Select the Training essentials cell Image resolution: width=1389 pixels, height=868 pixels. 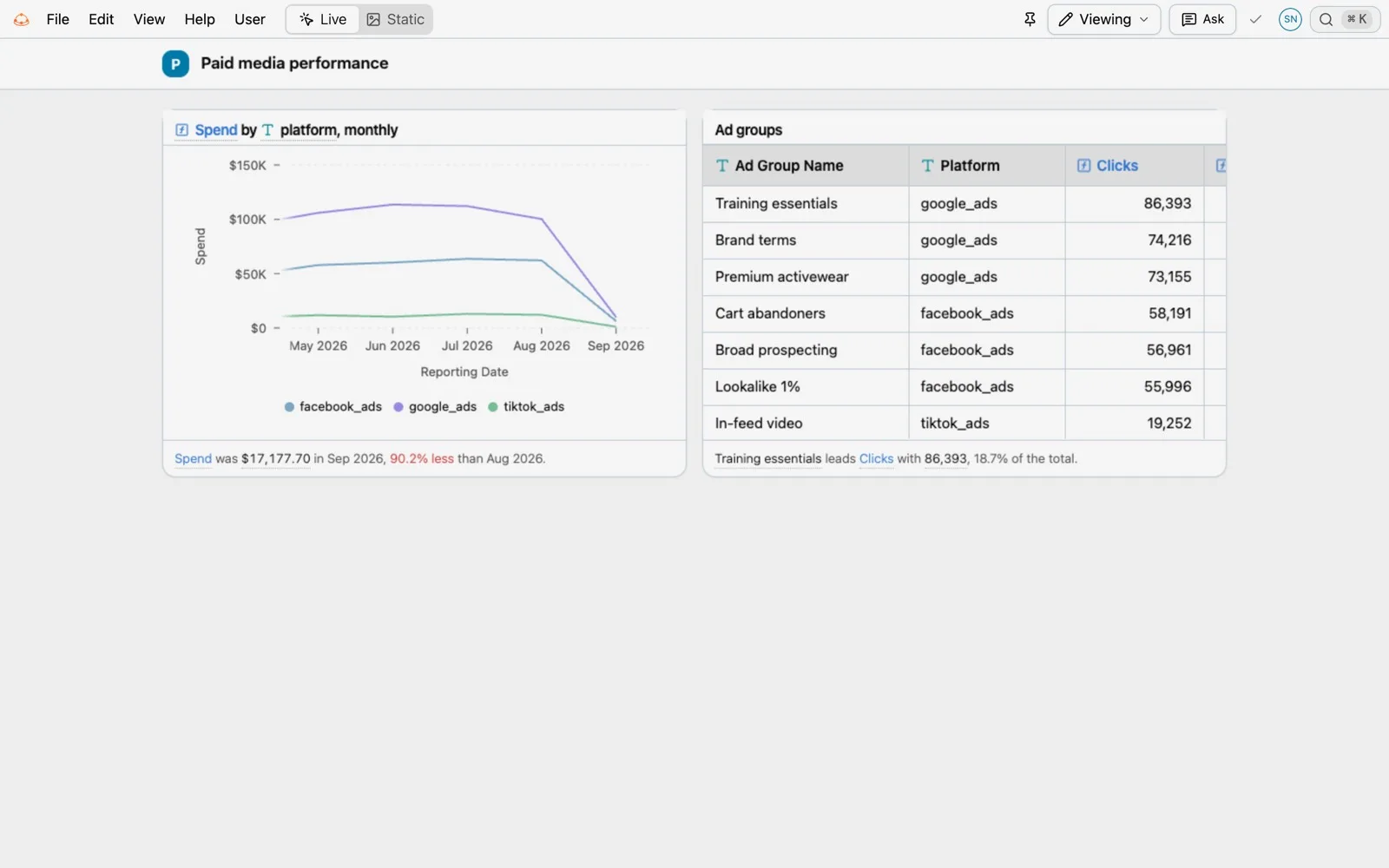pos(806,204)
